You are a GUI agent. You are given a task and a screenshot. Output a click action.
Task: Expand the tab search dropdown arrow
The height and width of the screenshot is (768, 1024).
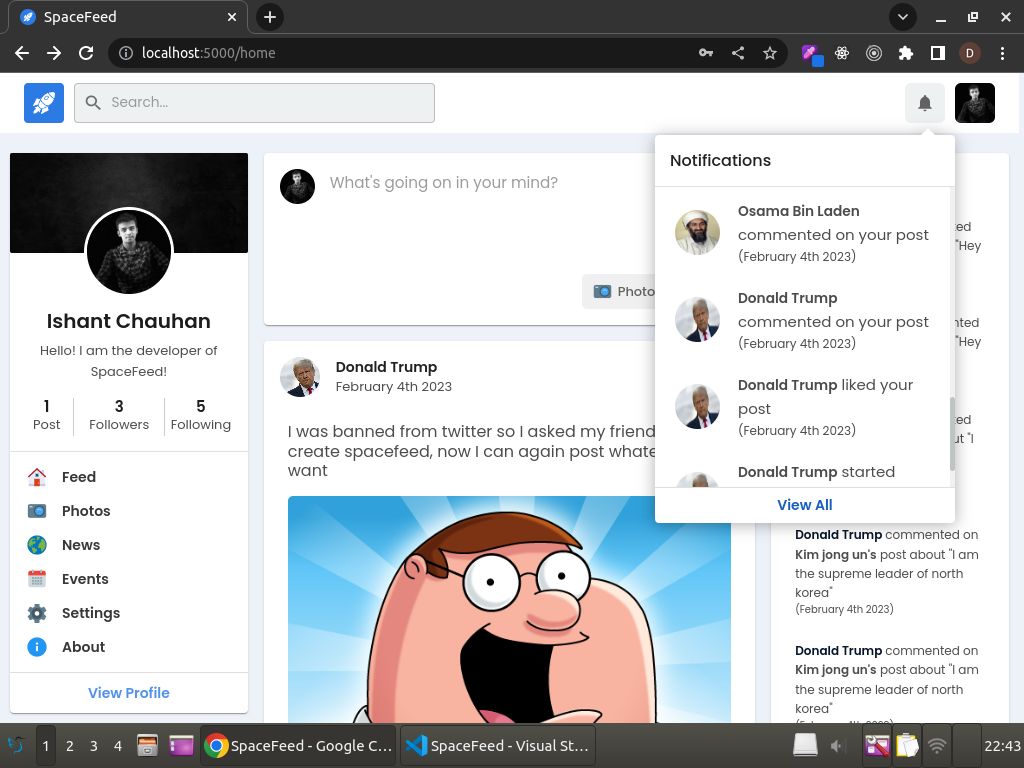[x=903, y=17]
